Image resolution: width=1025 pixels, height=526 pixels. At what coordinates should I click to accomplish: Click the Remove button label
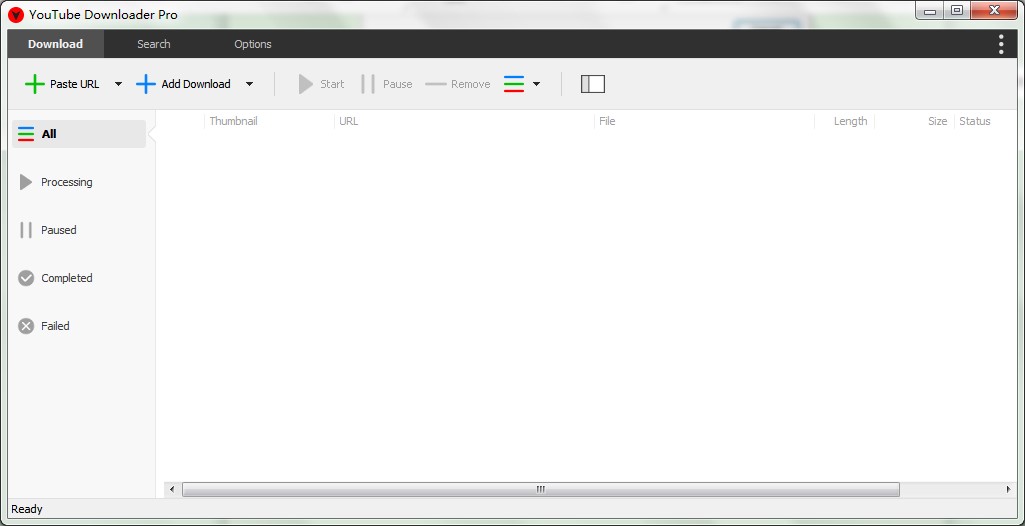coord(471,84)
